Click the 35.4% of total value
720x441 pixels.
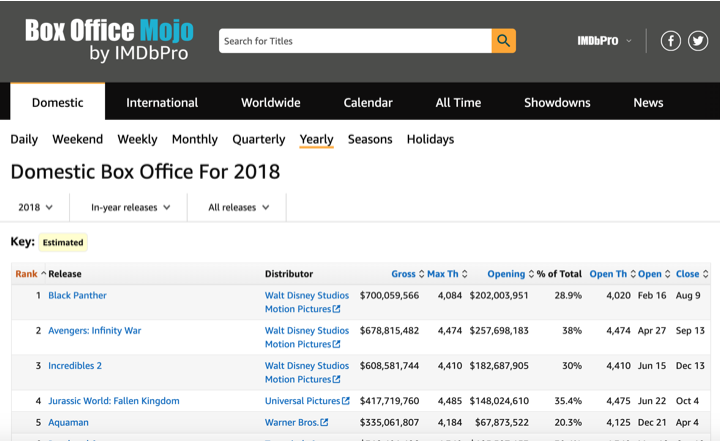(x=568, y=401)
